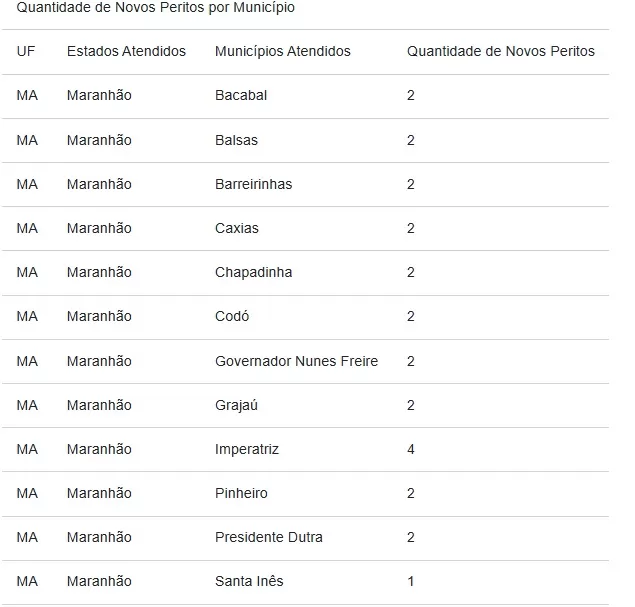Viewport: 635px width, 607px height.
Task: Click the quantity 1 in Santa Inês row
Action: [x=411, y=581]
